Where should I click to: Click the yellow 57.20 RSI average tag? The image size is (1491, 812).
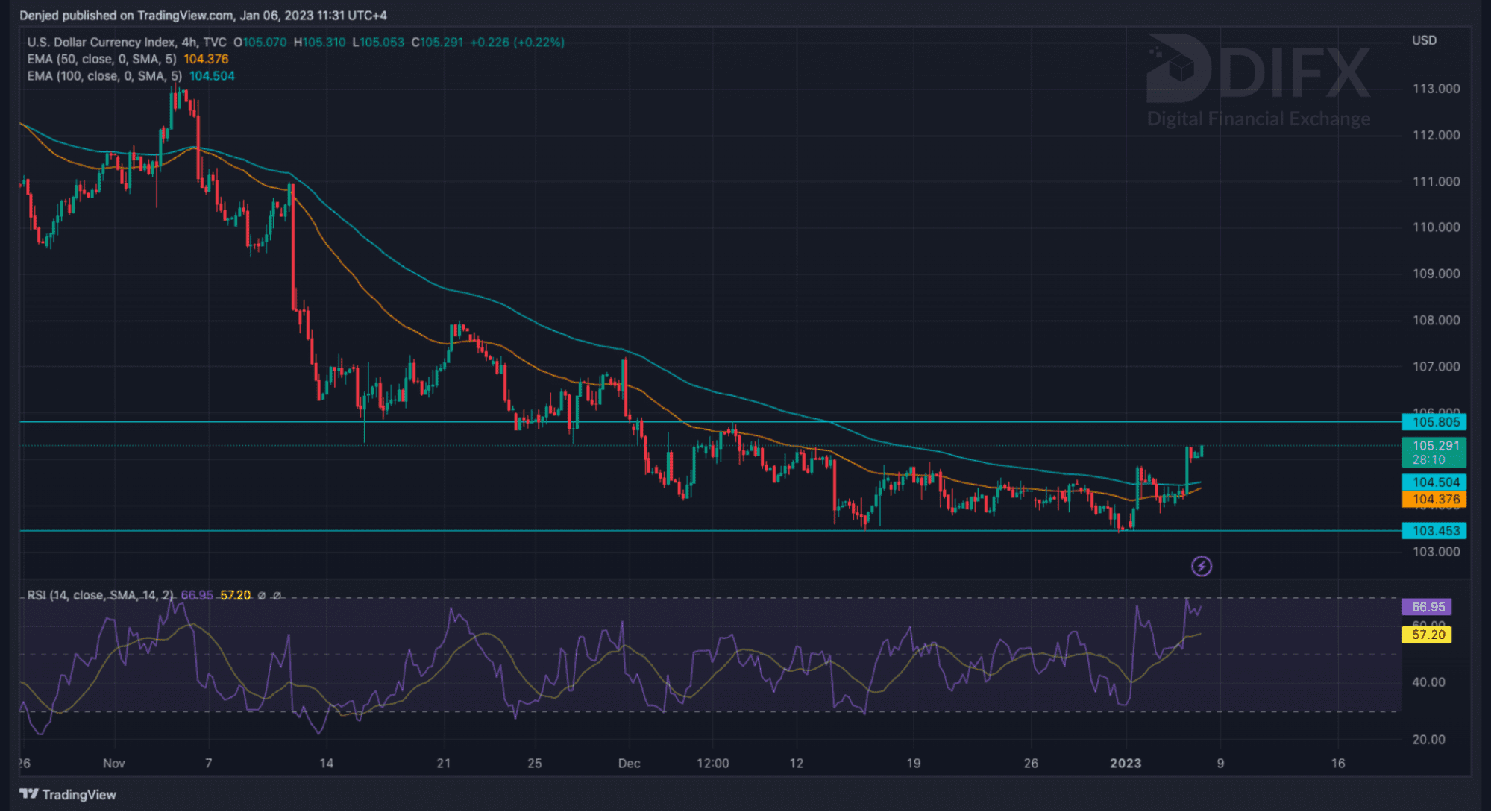click(1427, 635)
